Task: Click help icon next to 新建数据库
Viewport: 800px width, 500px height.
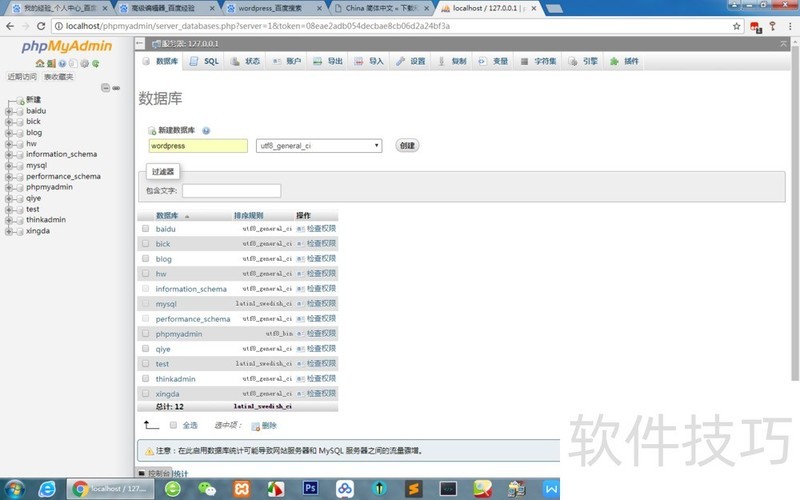Action: point(206,131)
